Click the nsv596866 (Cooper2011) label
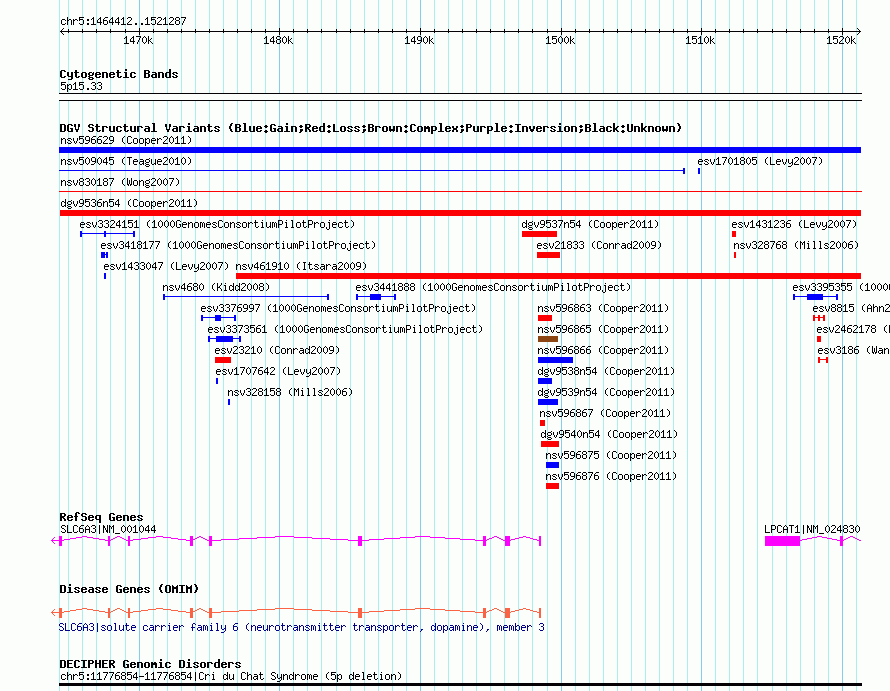The width and height of the screenshot is (890, 691). (x=603, y=350)
